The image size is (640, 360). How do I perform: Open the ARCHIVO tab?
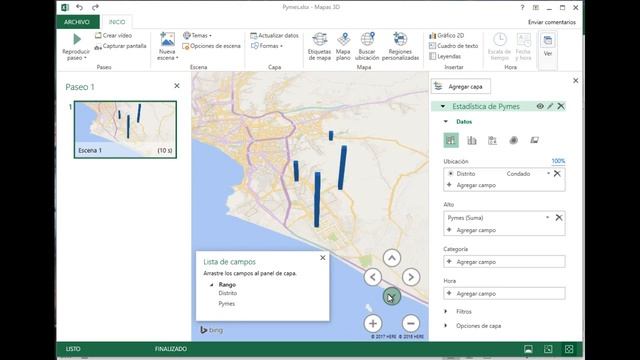[x=77, y=22]
